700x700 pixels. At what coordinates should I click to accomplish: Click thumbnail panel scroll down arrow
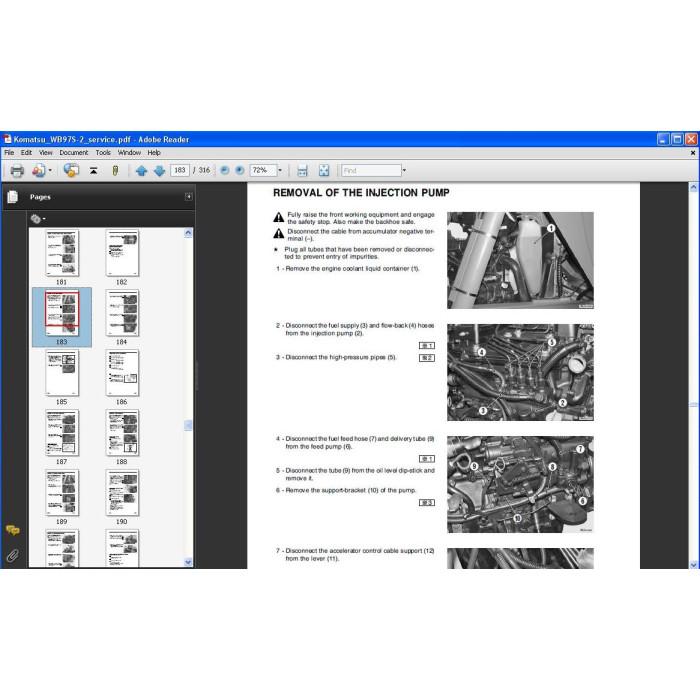[188, 562]
